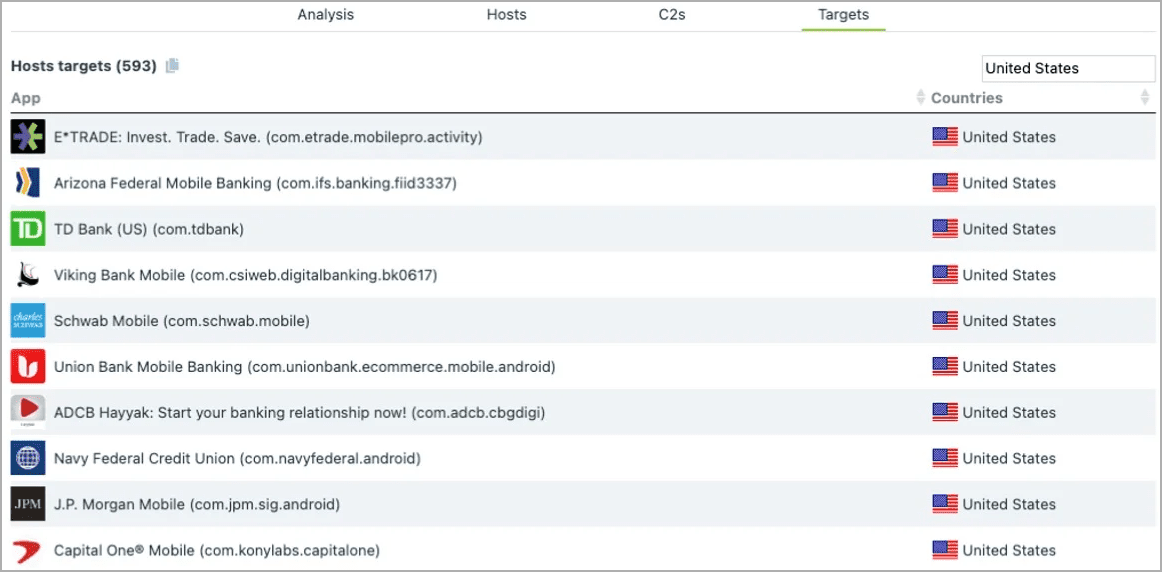Click the TD Bank green logo icon
1162x572 pixels.
(28, 229)
